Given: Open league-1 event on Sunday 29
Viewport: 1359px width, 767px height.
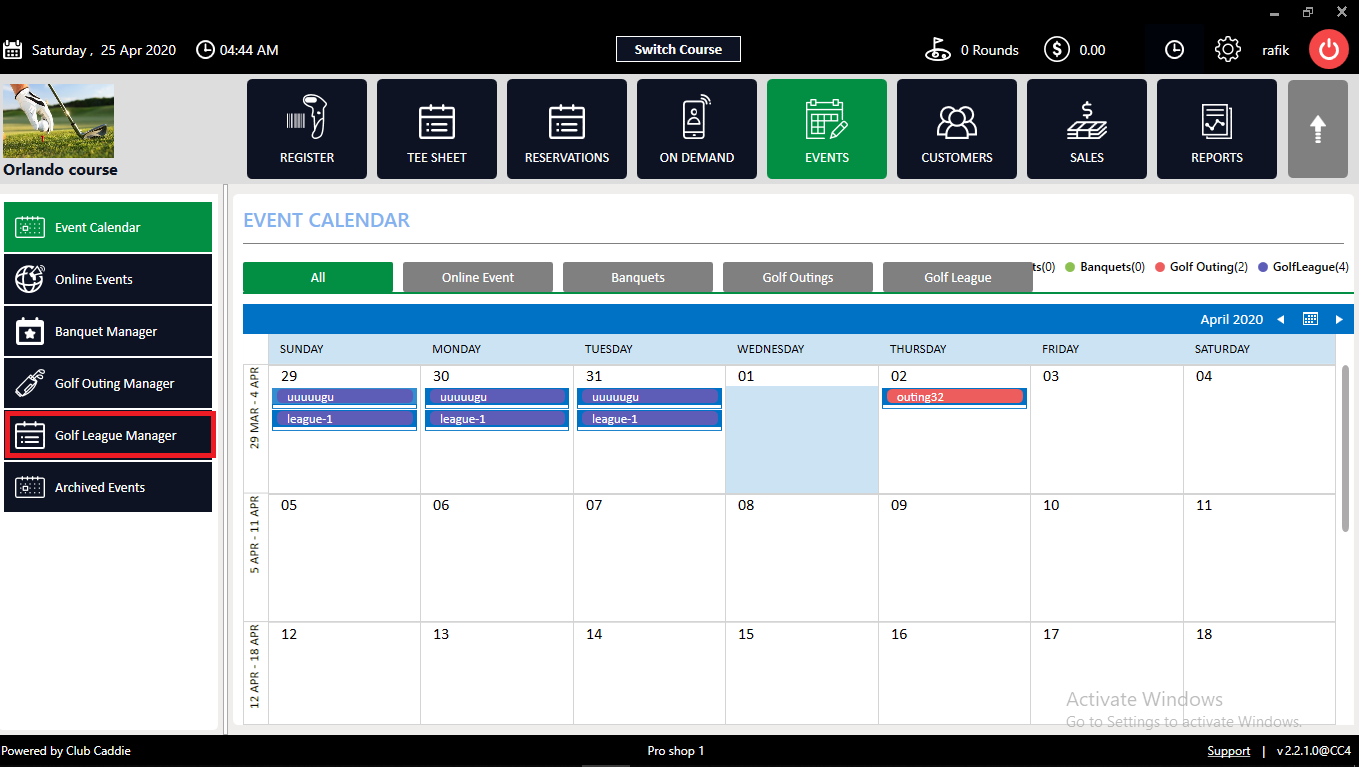Looking at the screenshot, I should pos(344,419).
